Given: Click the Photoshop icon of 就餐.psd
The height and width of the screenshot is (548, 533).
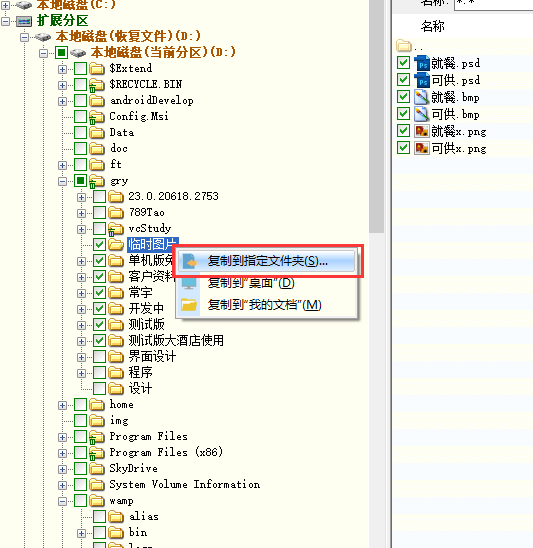Looking at the screenshot, I should (x=422, y=63).
